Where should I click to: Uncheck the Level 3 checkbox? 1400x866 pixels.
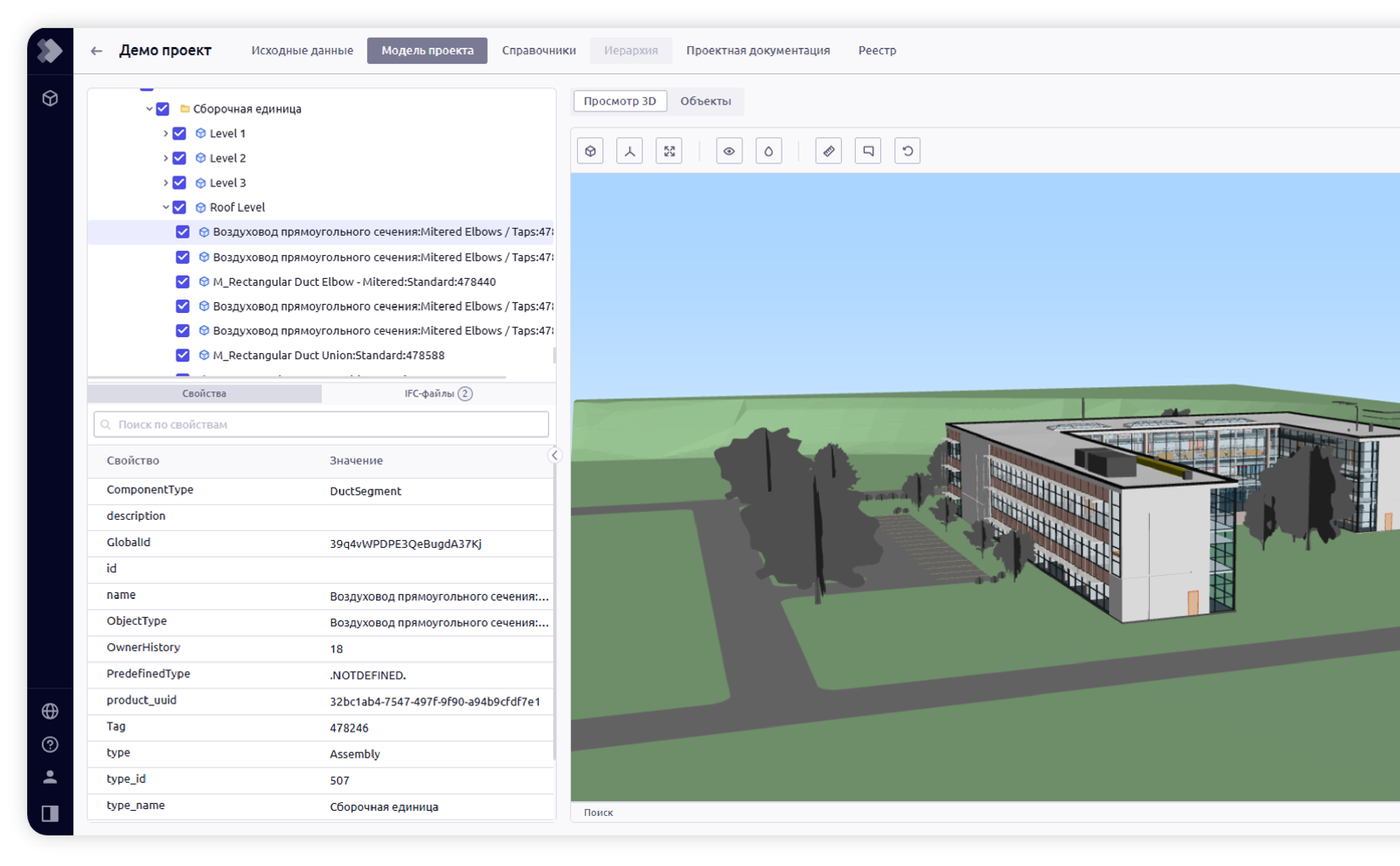pos(179,183)
